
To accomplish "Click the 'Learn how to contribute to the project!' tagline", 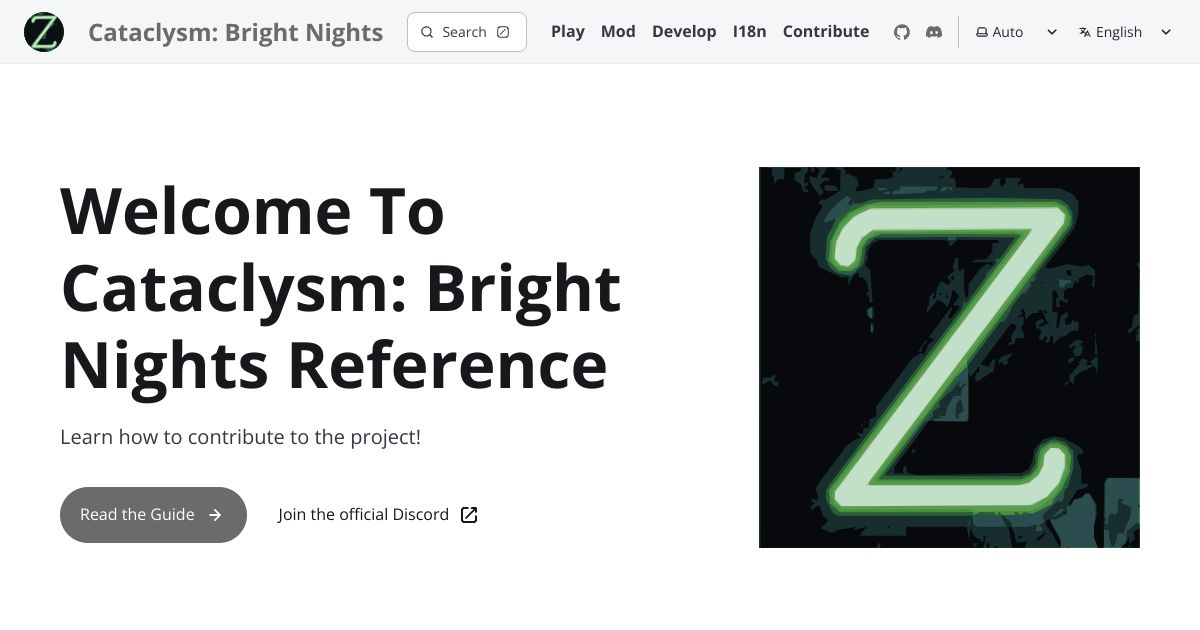I will coord(241,437).
